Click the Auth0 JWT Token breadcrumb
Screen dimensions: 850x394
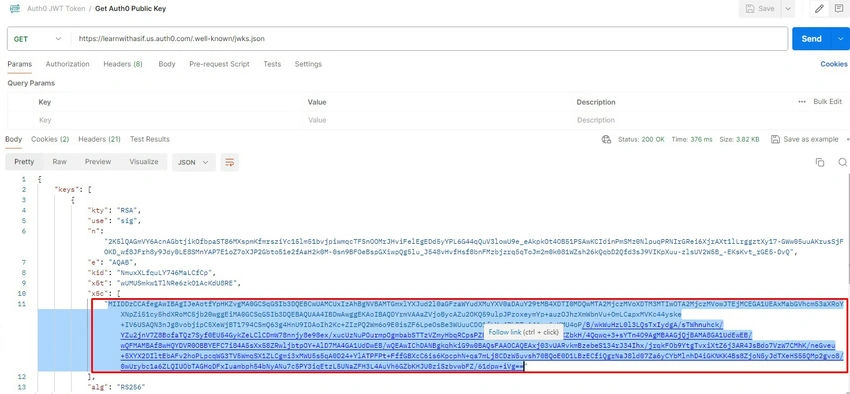(56, 9)
